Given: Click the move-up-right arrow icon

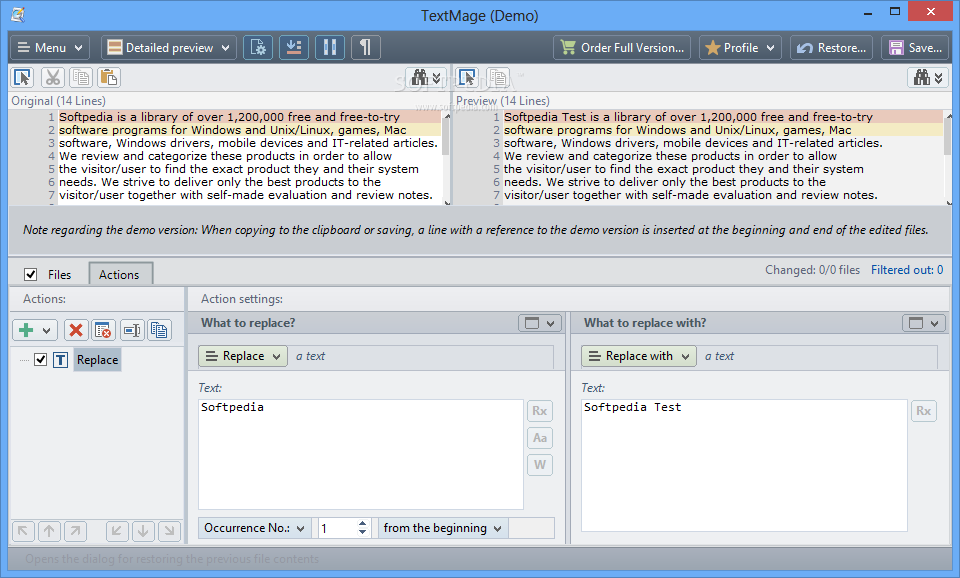Looking at the screenshot, I should (x=76, y=531).
